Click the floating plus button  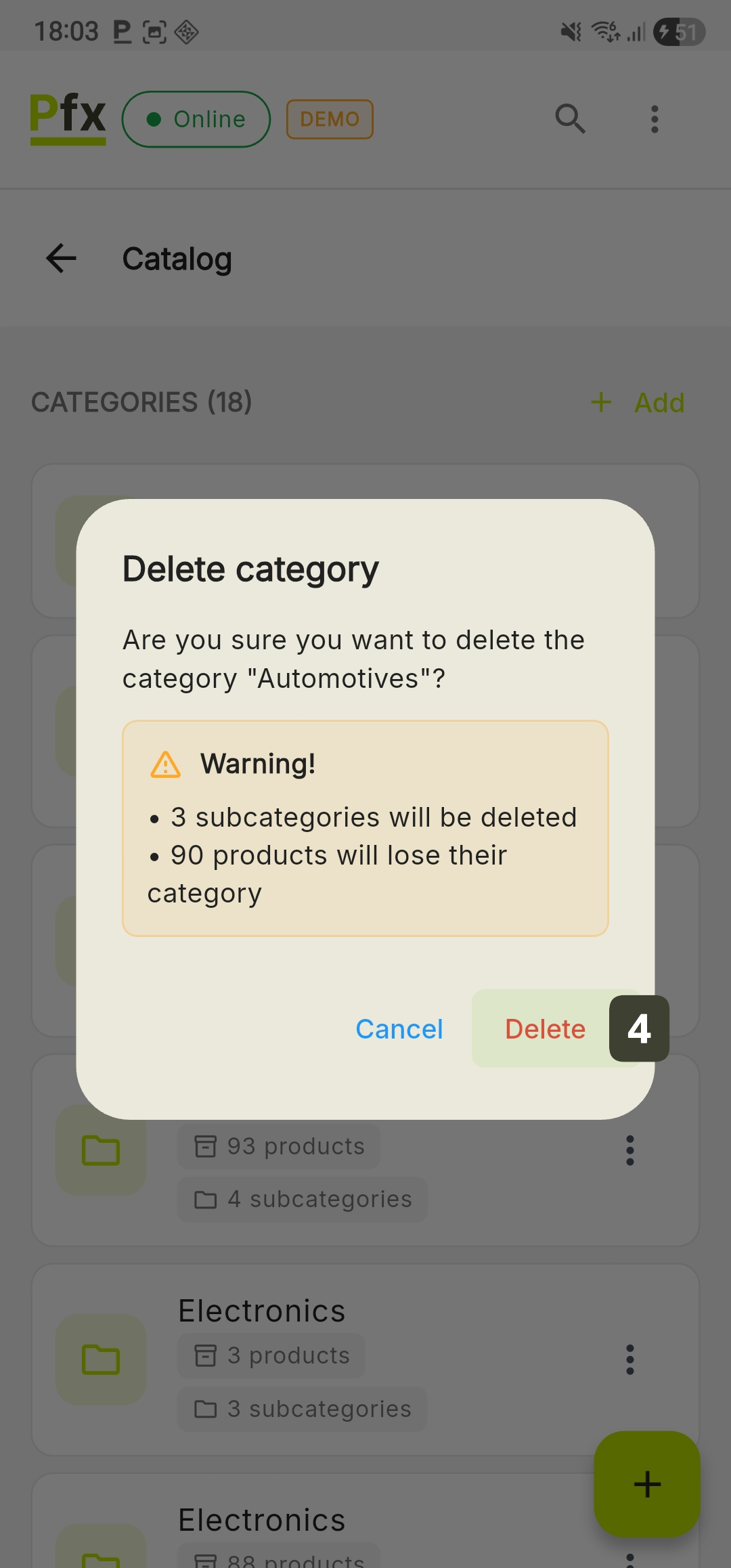tap(646, 1484)
